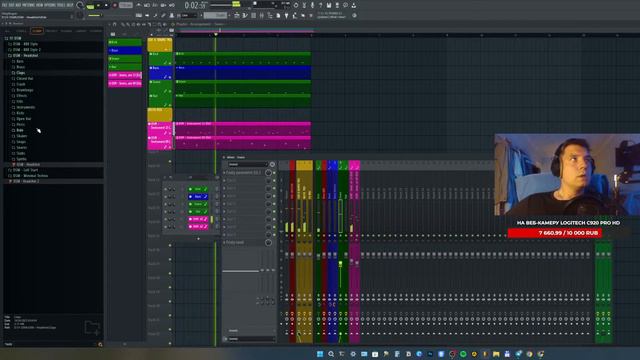Open Task View from taskbar
Image resolution: width=640 pixels, height=360 pixels.
pos(342,354)
